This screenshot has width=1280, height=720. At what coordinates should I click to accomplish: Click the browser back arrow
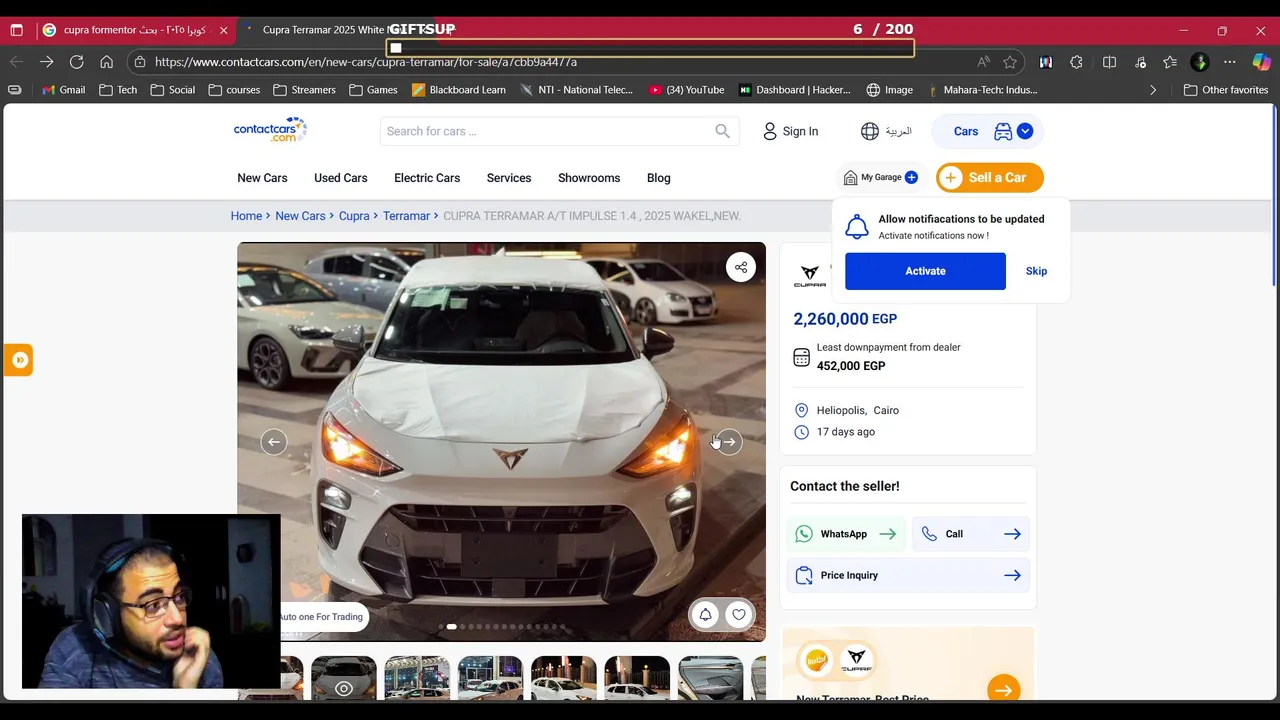[16, 62]
